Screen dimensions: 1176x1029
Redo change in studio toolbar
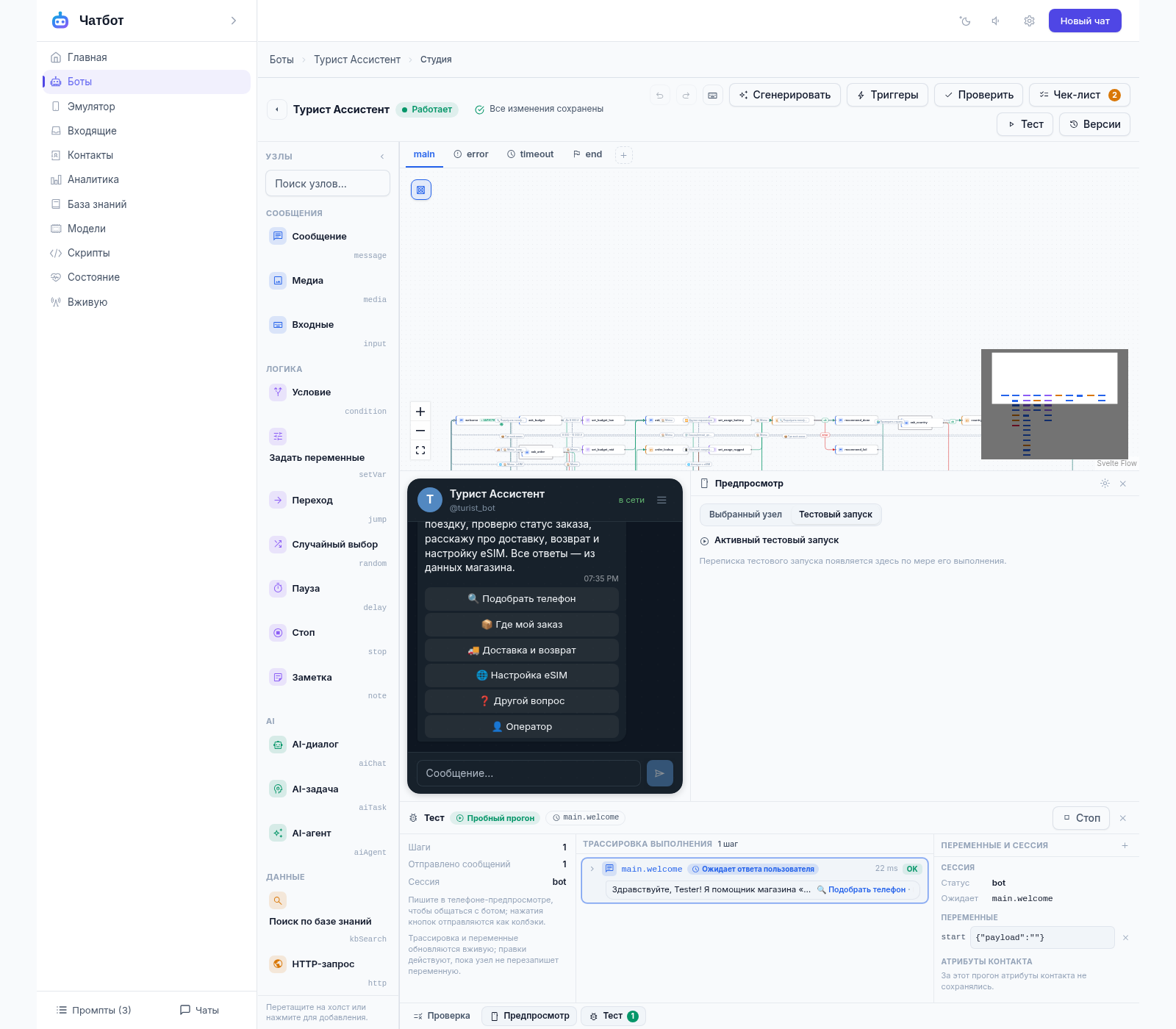pyautogui.click(x=686, y=95)
